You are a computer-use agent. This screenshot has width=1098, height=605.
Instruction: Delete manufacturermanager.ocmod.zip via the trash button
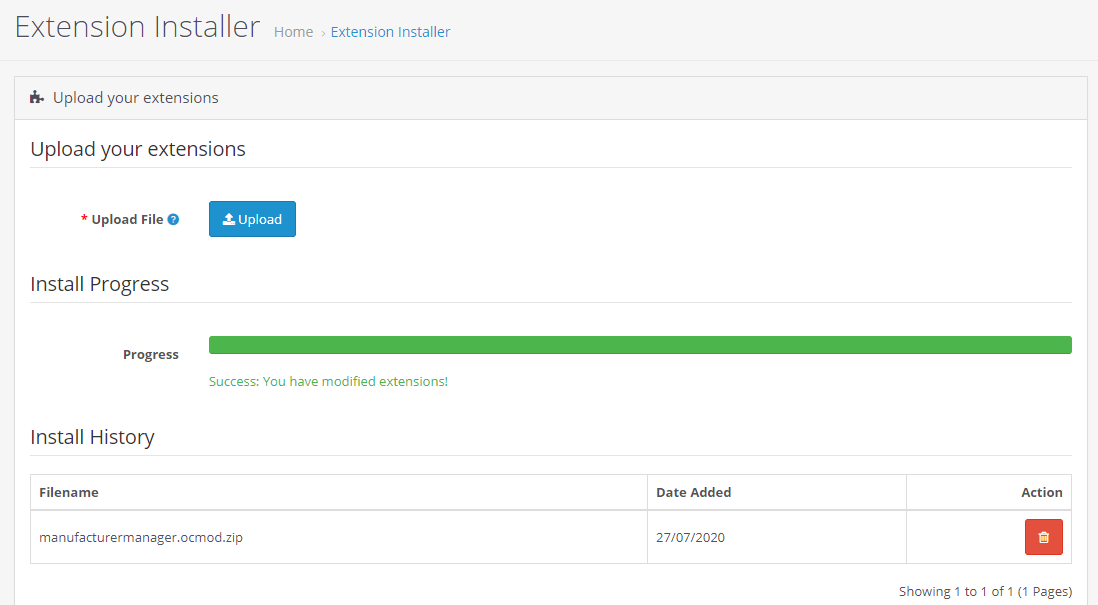coord(1043,537)
